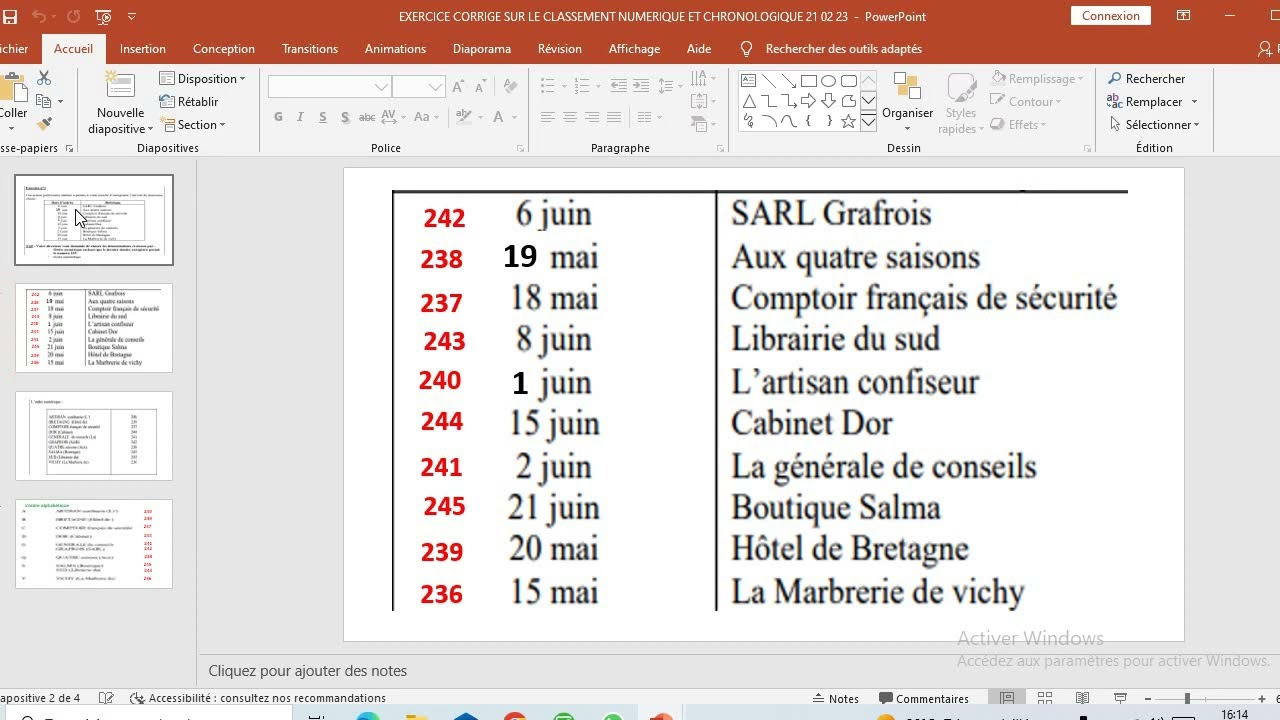Open the font size combo box

(x=419, y=87)
